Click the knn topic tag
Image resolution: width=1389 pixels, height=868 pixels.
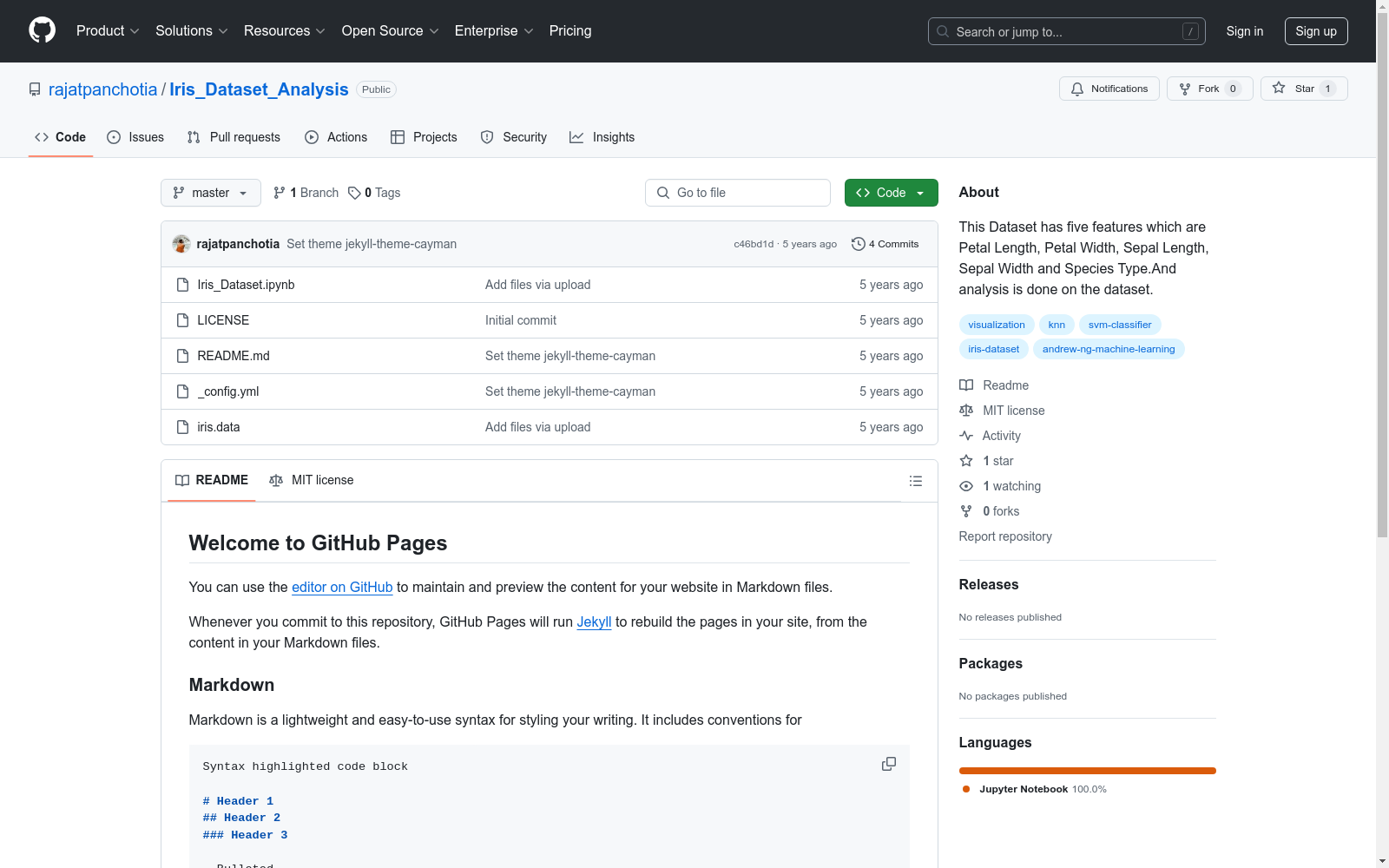(1057, 325)
